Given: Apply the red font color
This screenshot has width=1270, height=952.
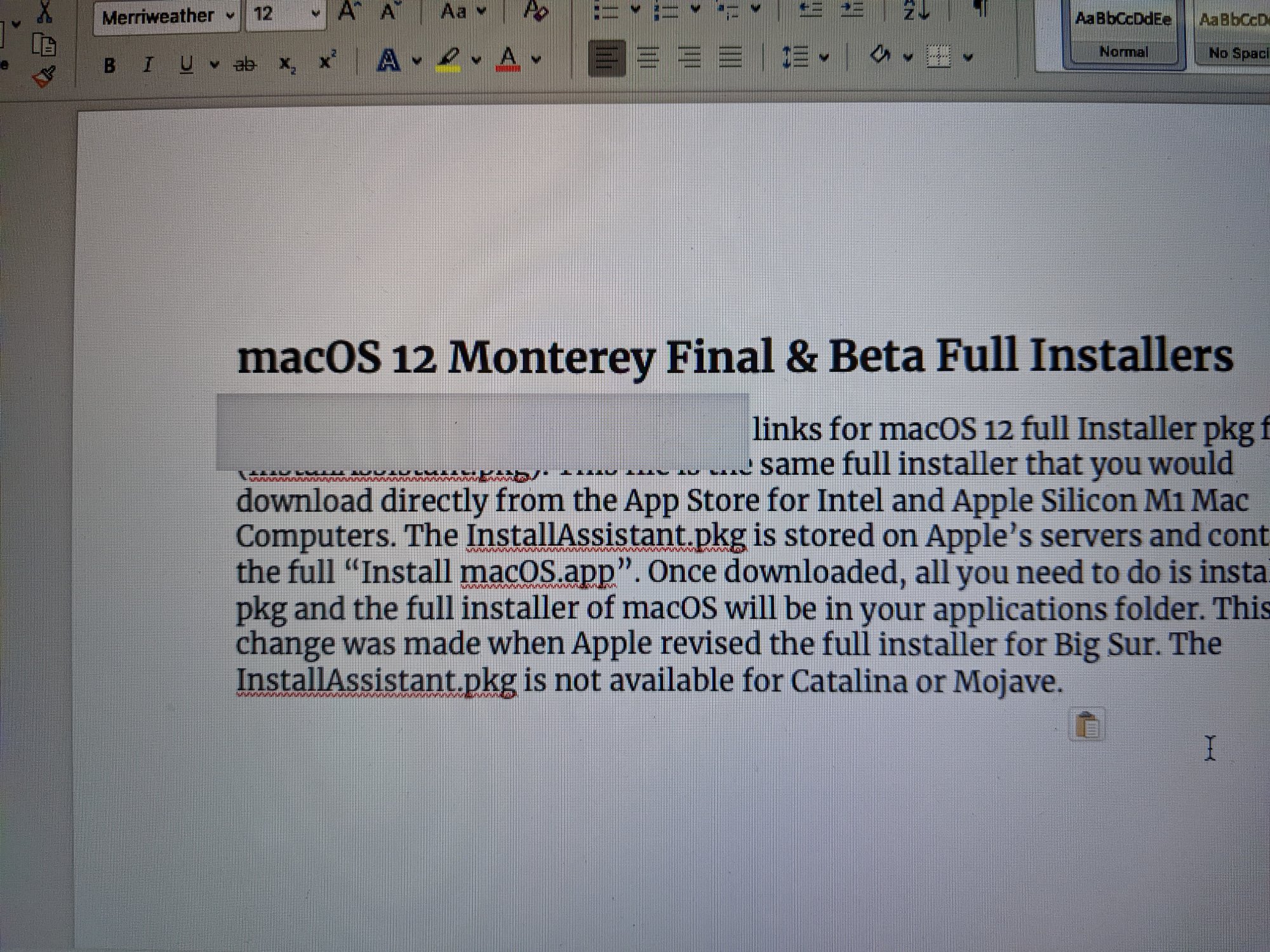Looking at the screenshot, I should [x=508, y=59].
